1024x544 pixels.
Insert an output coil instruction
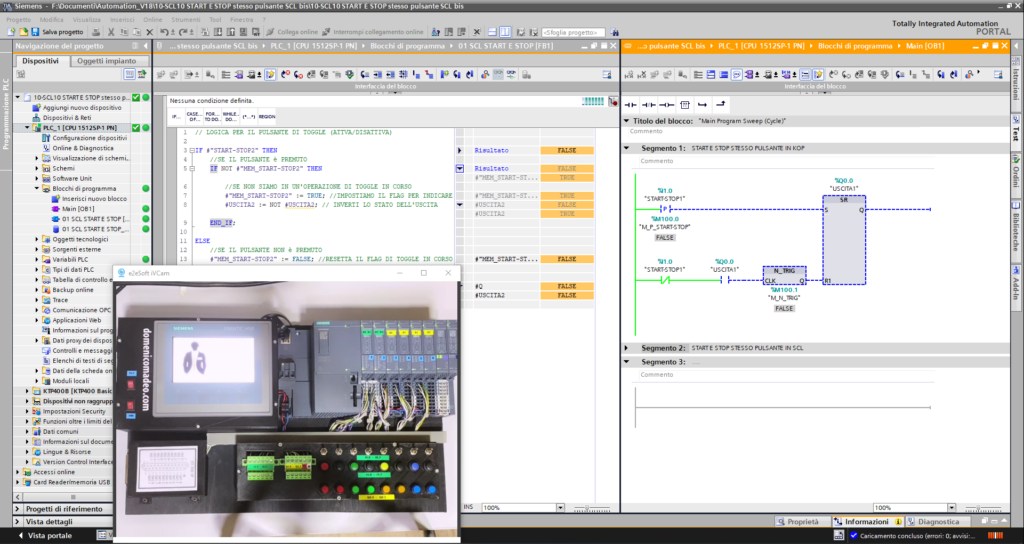coord(667,104)
